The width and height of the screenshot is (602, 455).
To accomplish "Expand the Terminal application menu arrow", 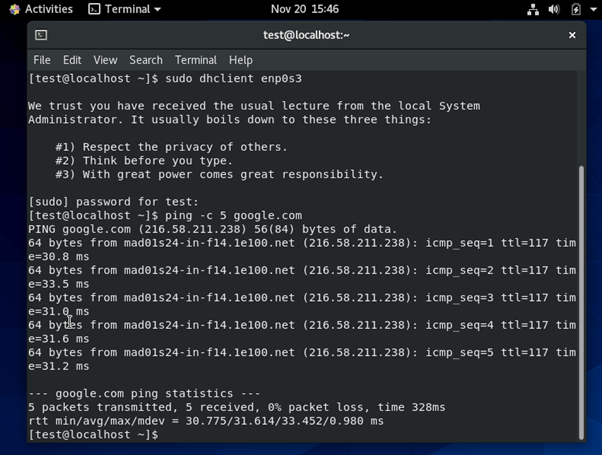I will click(157, 10).
